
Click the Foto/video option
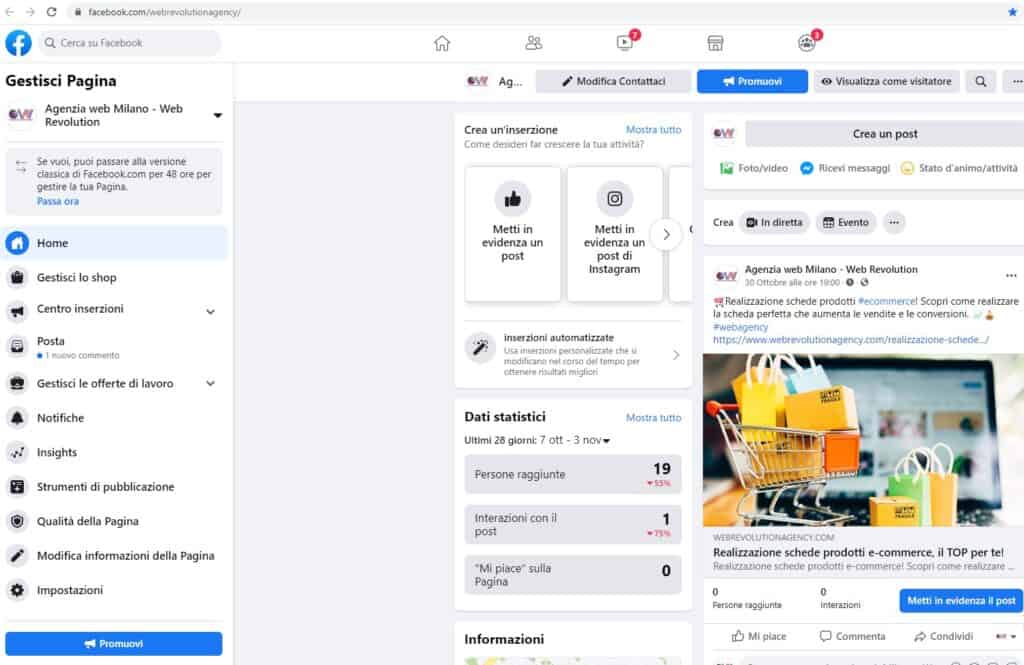click(754, 169)
